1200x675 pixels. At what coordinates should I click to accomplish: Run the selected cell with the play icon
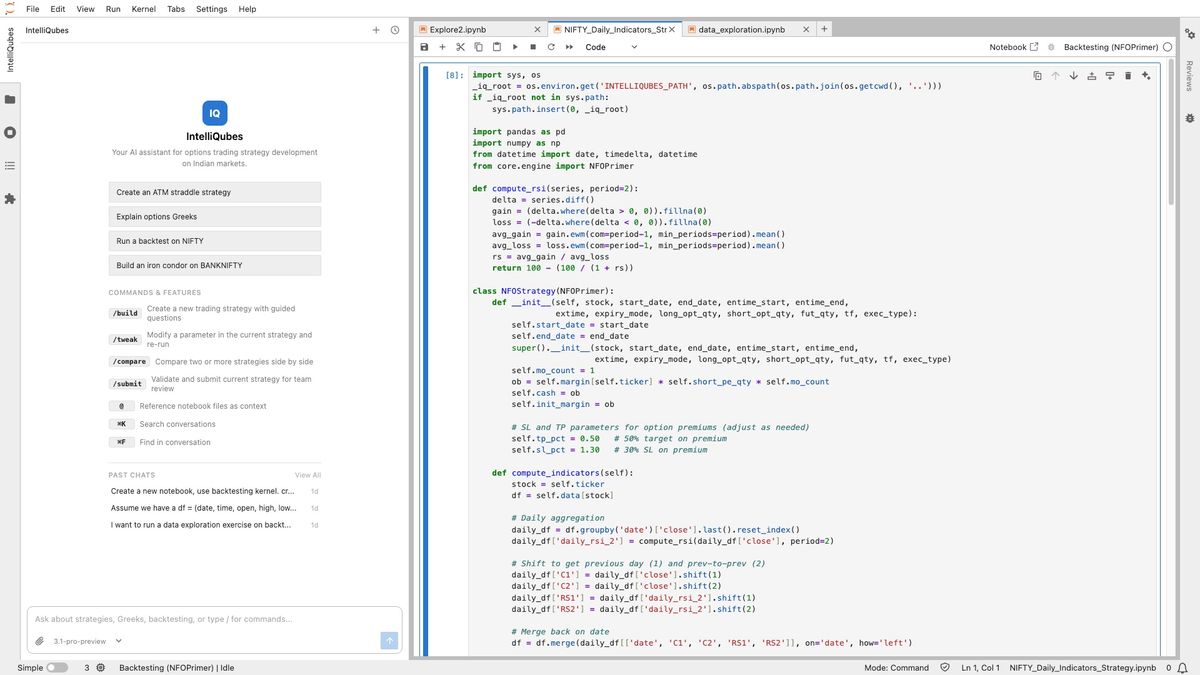515,47
